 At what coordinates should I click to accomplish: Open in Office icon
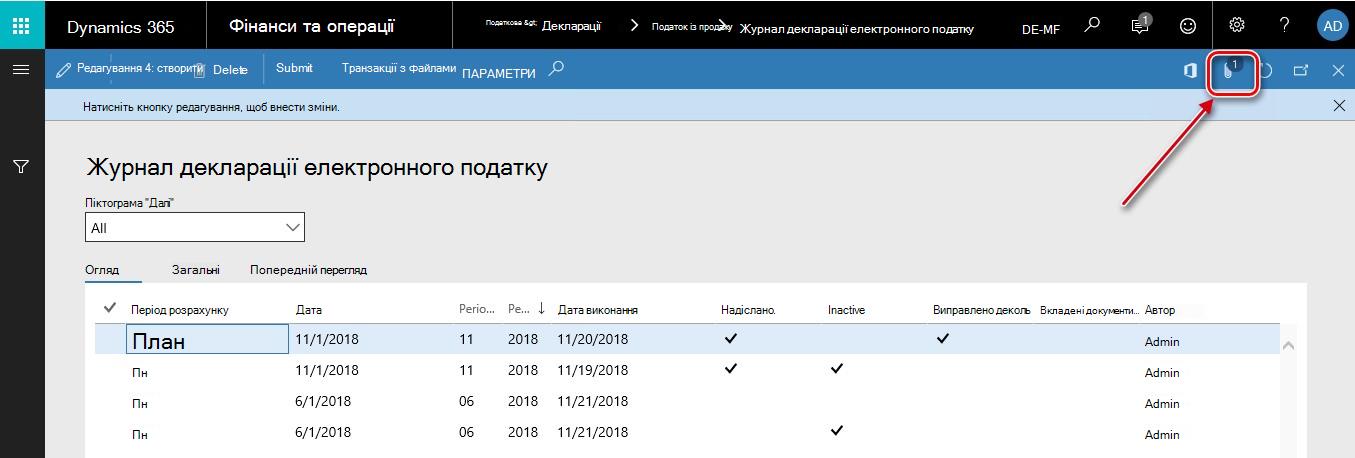[x=1190, y=71]
